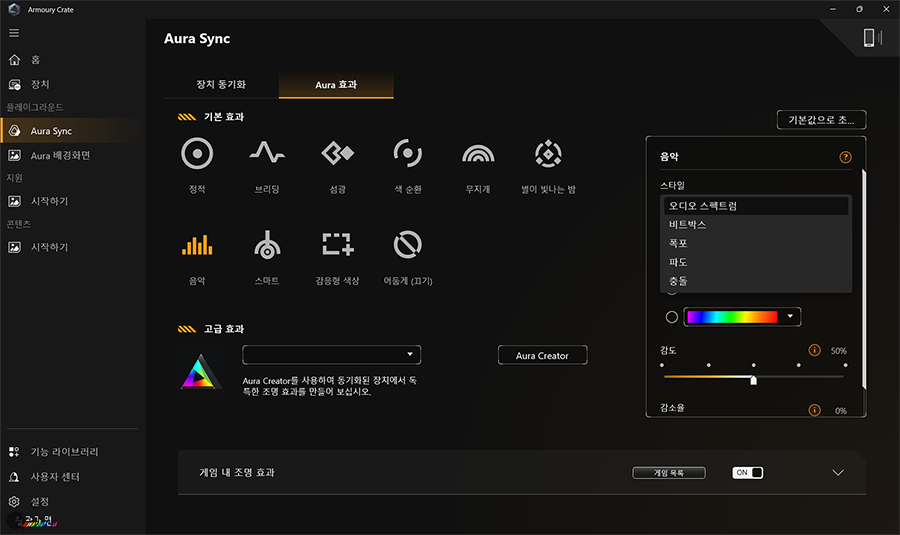Click the 장치 devices icon in sidebar

point(14,85)
